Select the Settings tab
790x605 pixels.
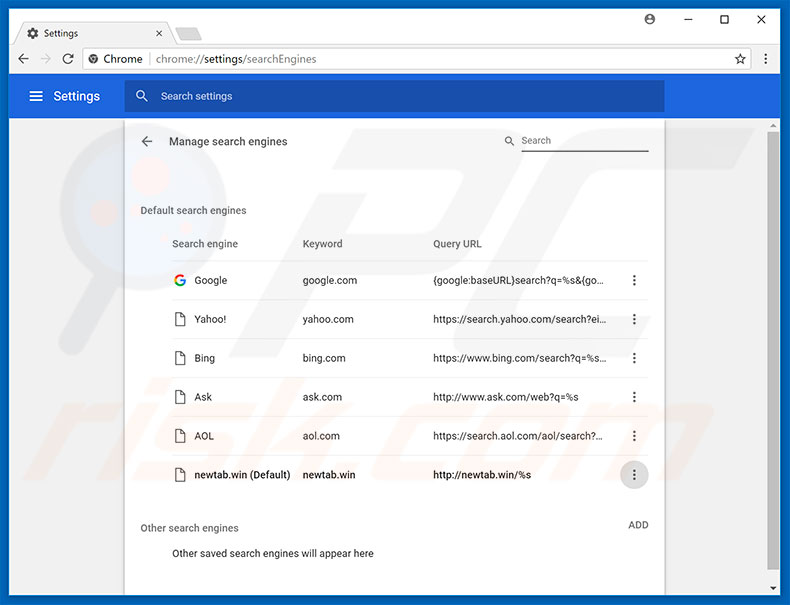click(94, 33)
